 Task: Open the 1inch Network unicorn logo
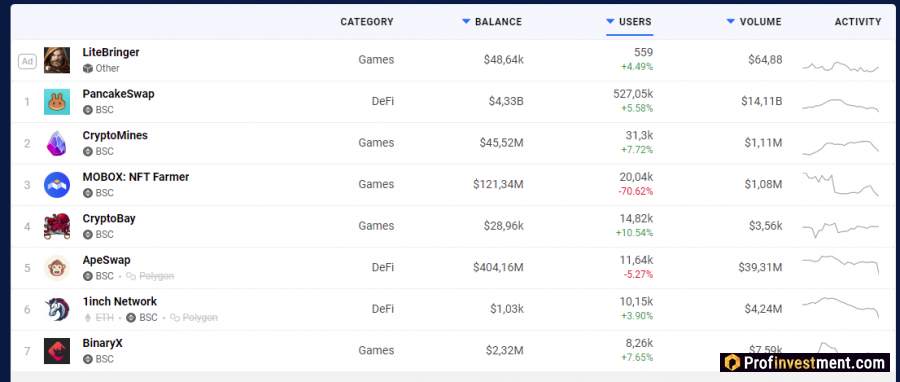click(57, 310)
